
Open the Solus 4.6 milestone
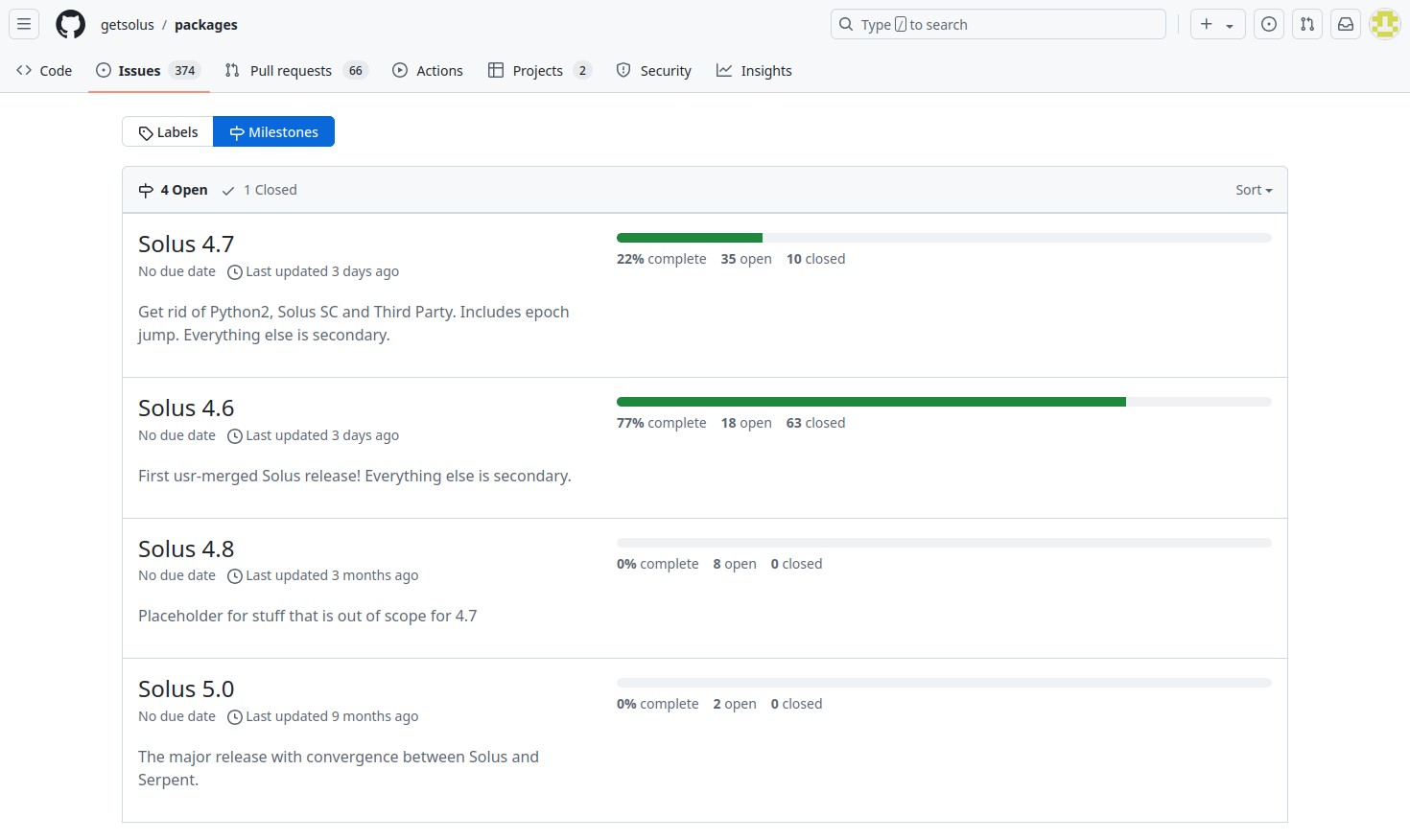tap(186, 408)
